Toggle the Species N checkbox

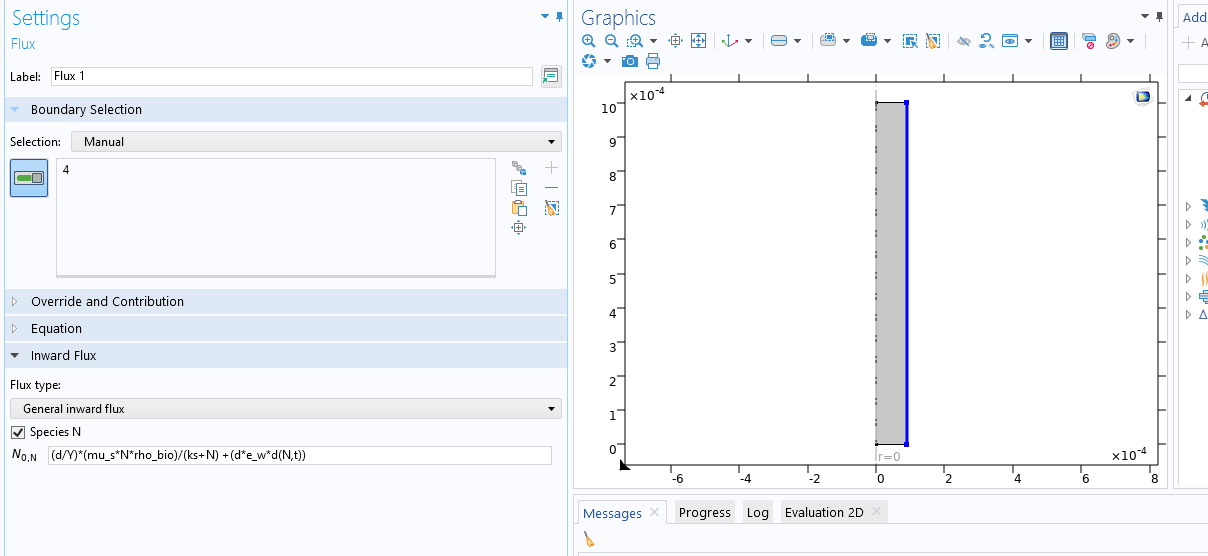[17, 432]
